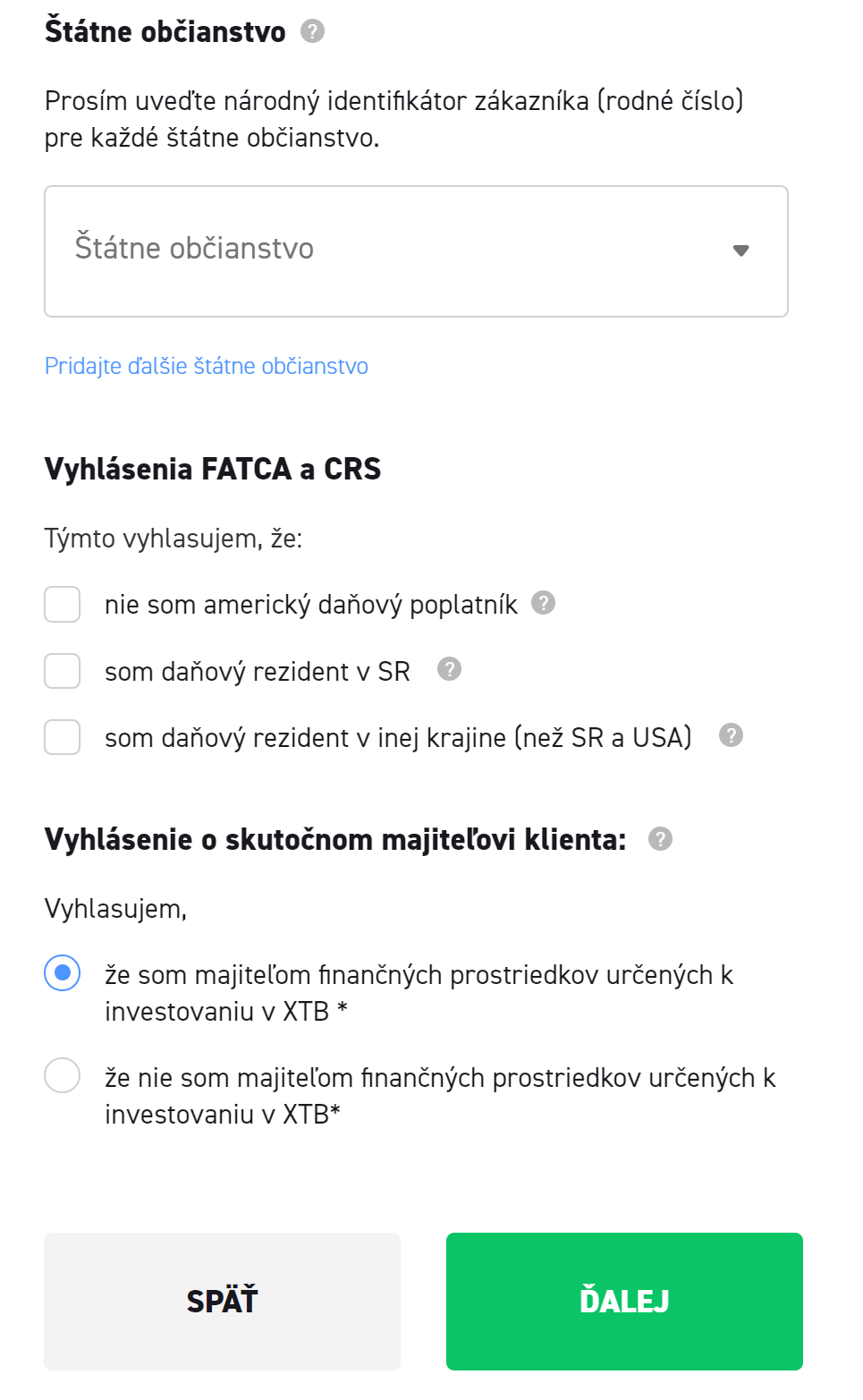The image size is (863, 1400).
Task: Click the text 'že som majiteľom finančných prostriedkov'
Action: [x=419, y=975]
